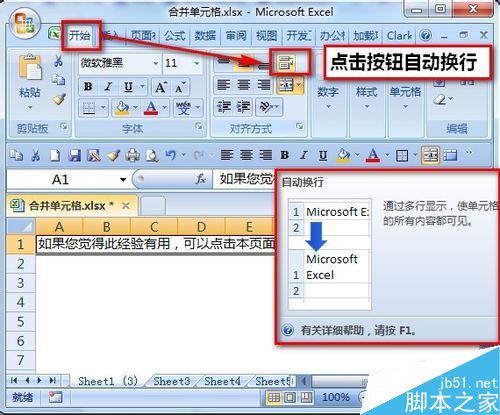The height and width of the screenshot is (415, 500).
Task: Click Increase Font Size button
Action: point(161,87)
